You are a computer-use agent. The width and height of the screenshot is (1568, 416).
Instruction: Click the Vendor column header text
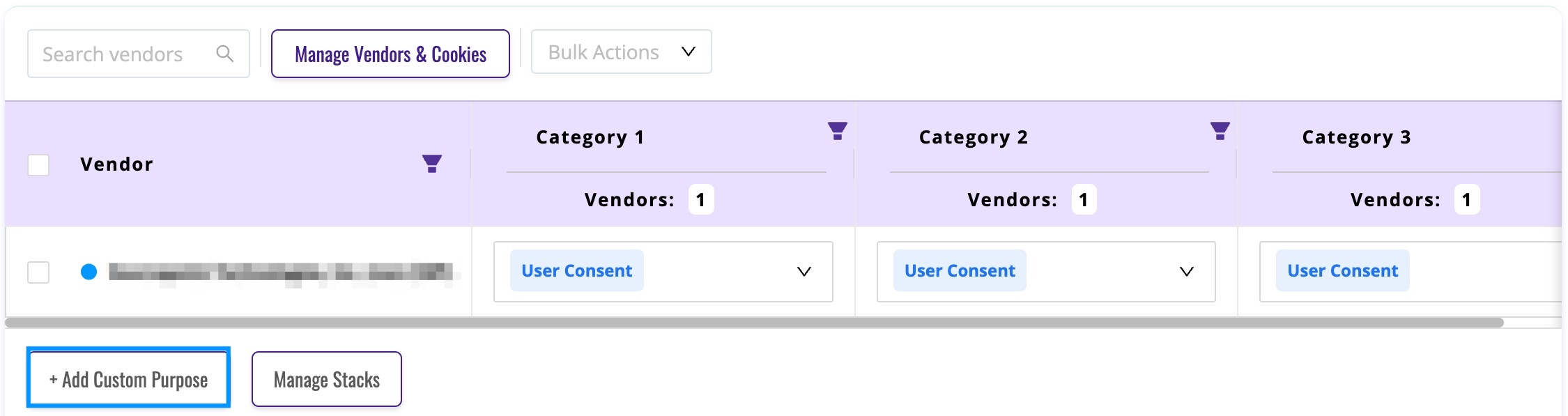(116, 164)
